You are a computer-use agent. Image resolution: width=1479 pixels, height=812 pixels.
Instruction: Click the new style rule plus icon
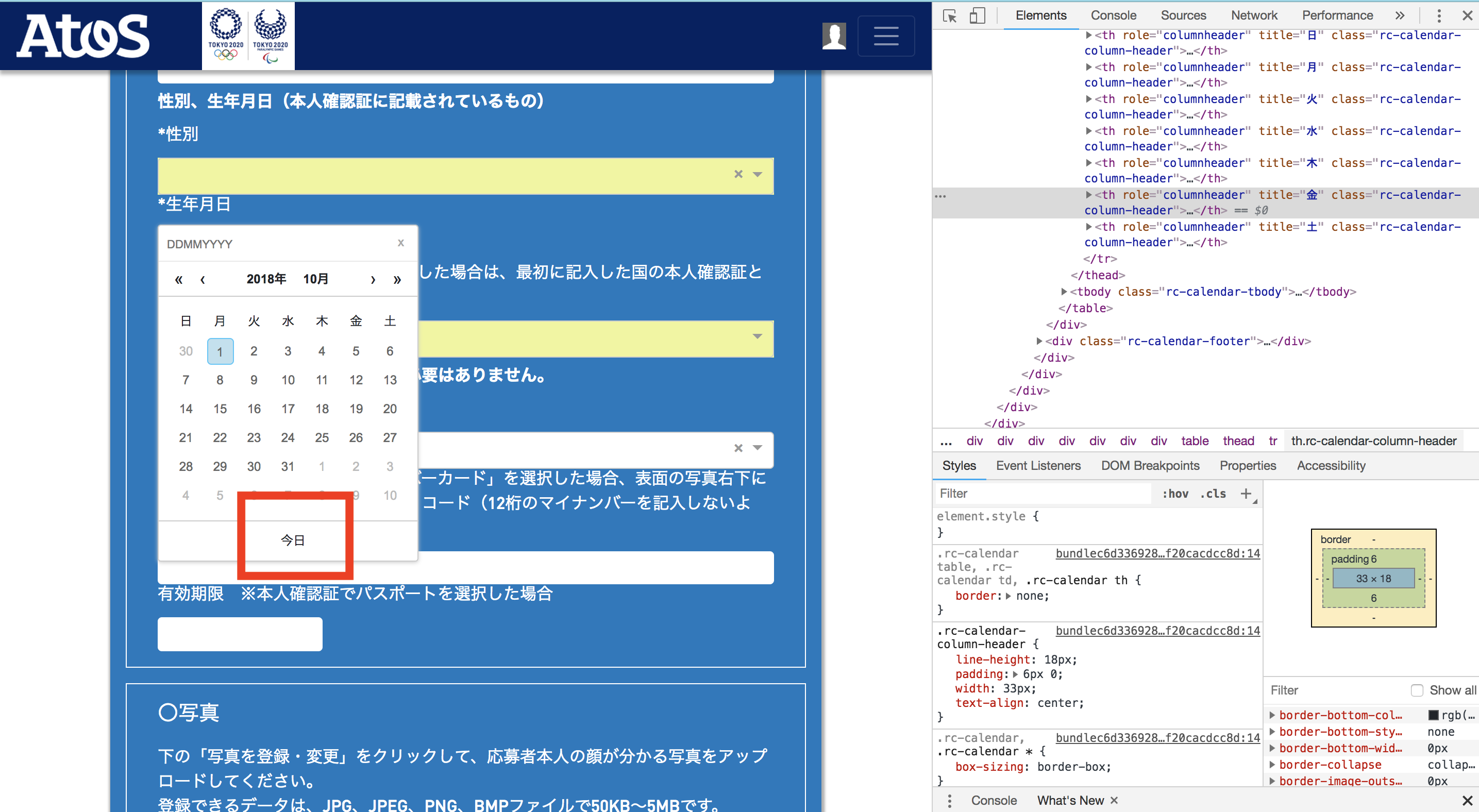pyautogui.click(x=1247, y=494)
